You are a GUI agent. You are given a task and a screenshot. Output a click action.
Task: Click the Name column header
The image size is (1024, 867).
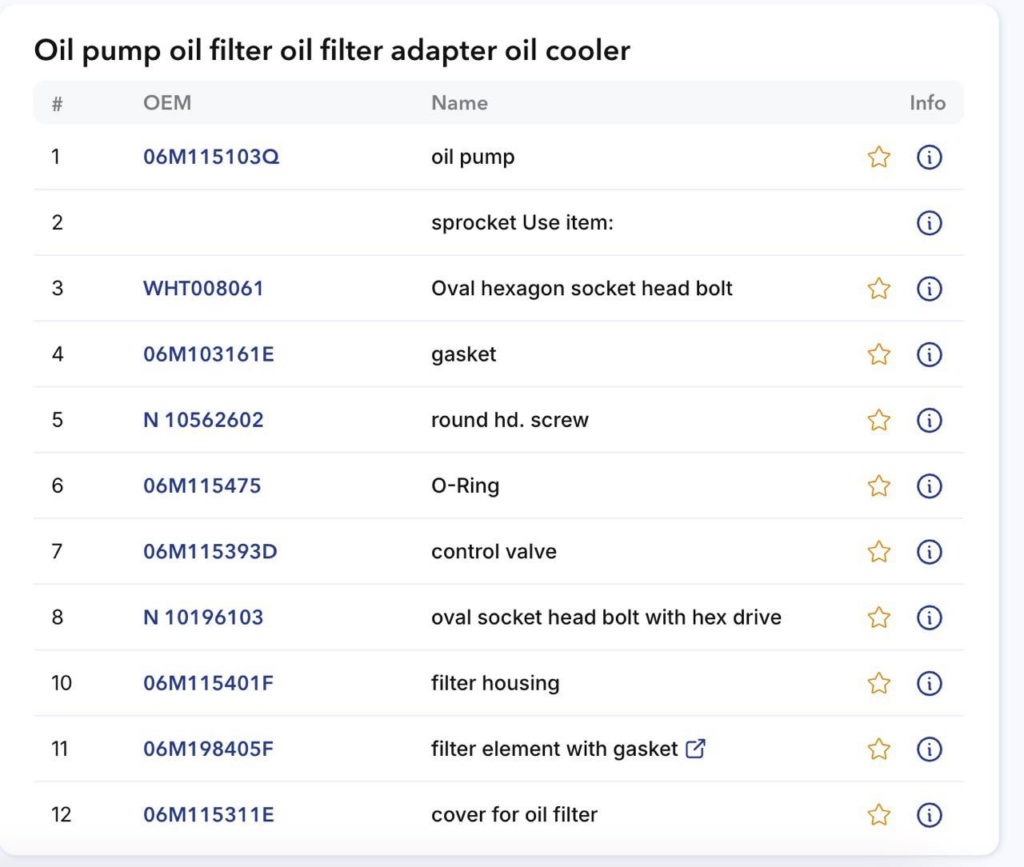point(459,103)
